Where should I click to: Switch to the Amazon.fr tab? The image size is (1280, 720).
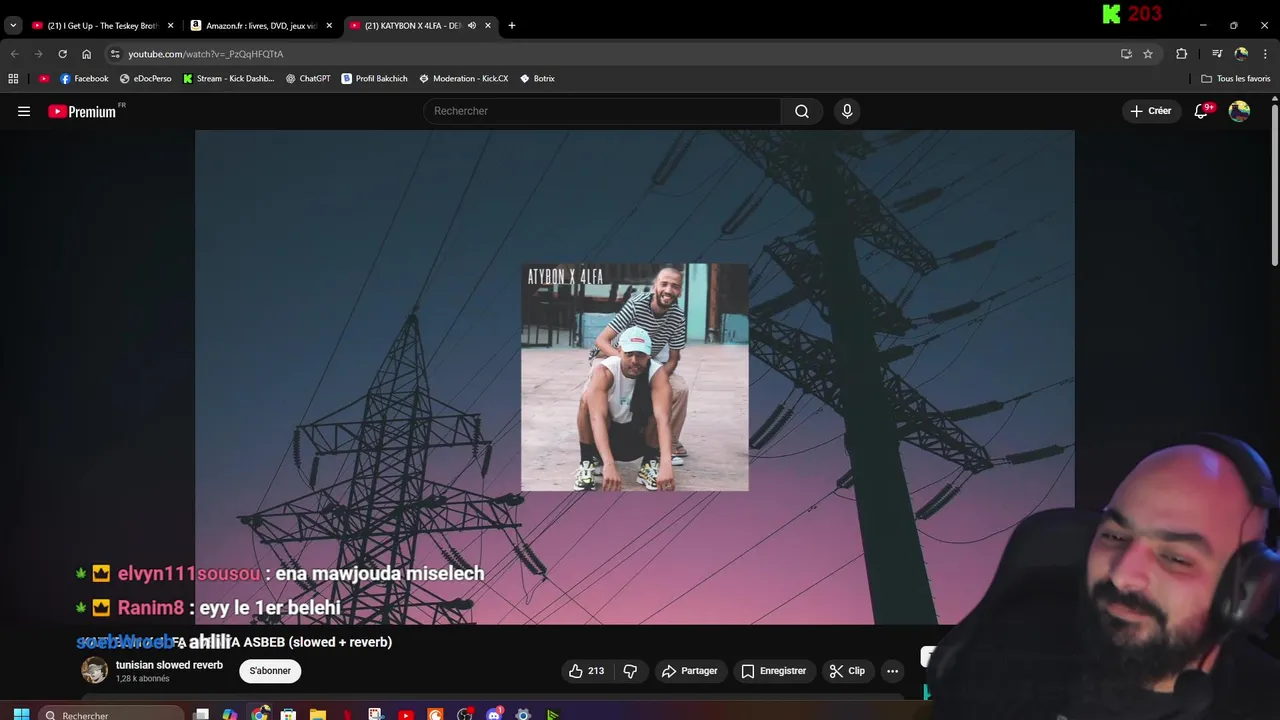tap(262, 25)
